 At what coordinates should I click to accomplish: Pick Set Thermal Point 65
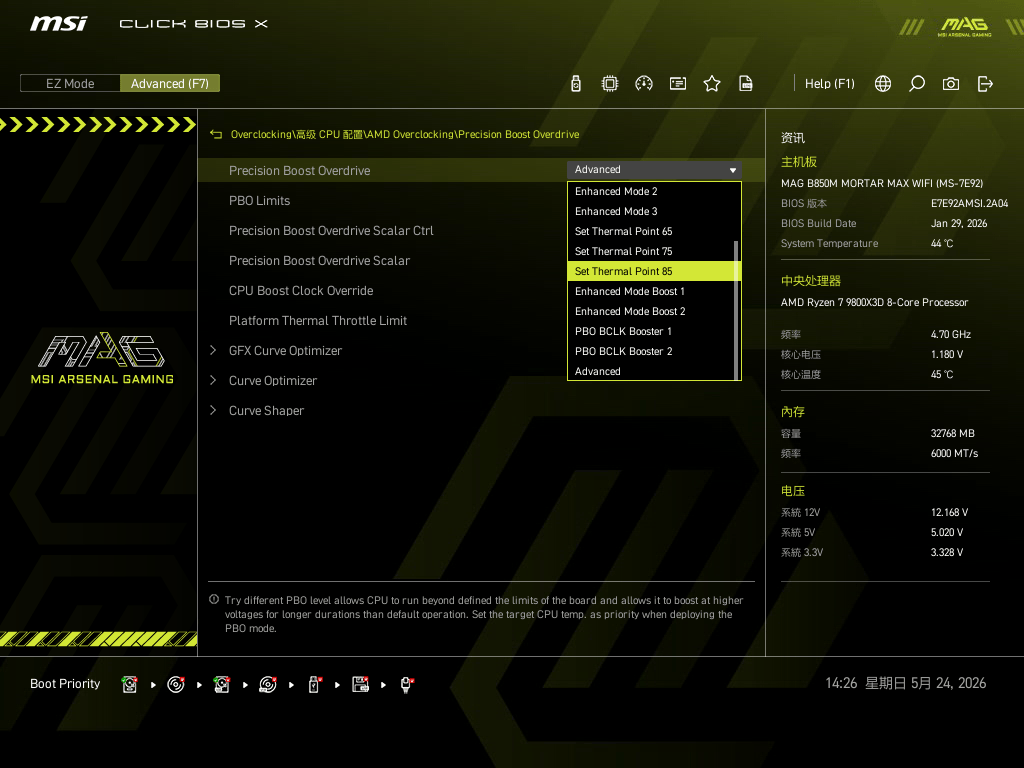(x=654, y=231)
